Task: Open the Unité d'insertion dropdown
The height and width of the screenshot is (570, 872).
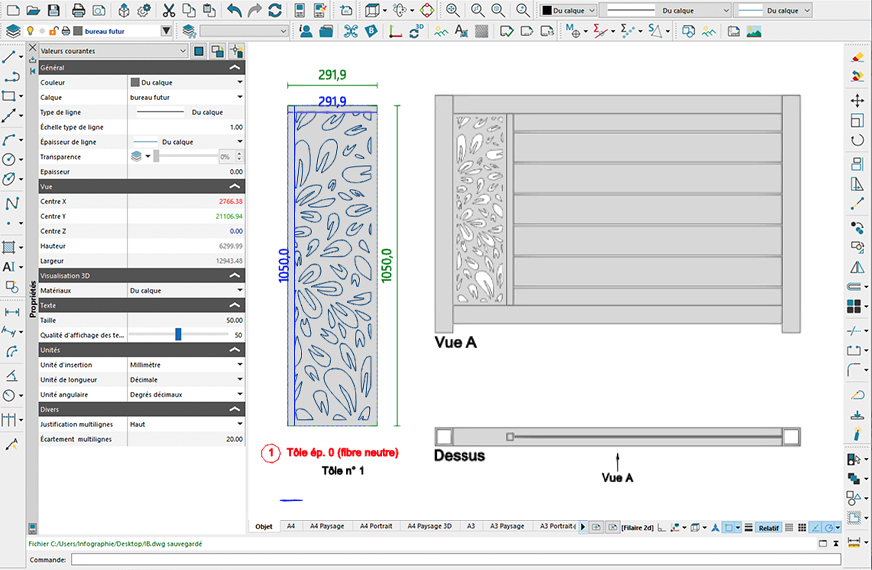Action: (x=240, y=365)
